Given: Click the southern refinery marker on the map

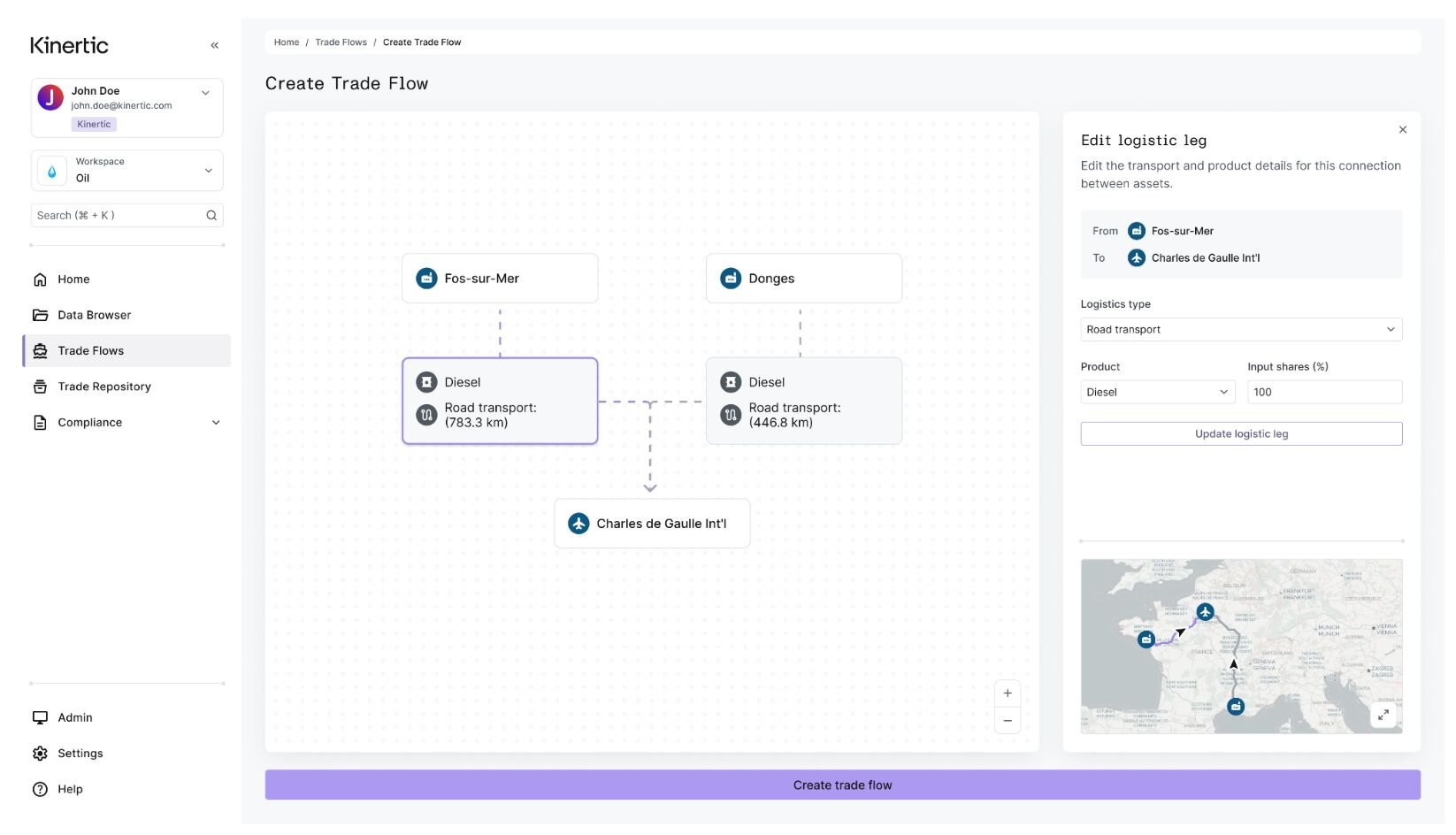Looking at the screenshot, I should pyautogui.click(x=1236, y=707).
